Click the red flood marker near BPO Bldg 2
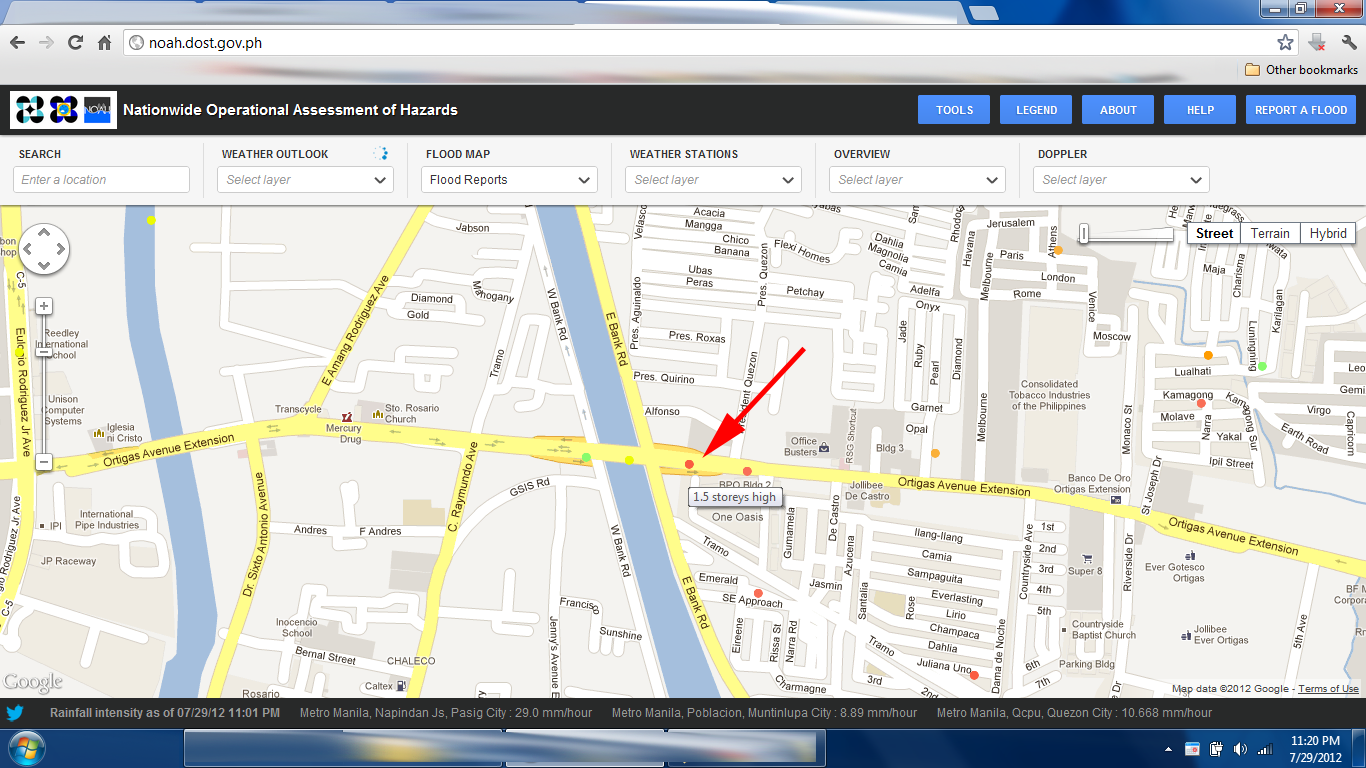The width and height of the screenshot is (1366, 768). click(x=747, y=471)
